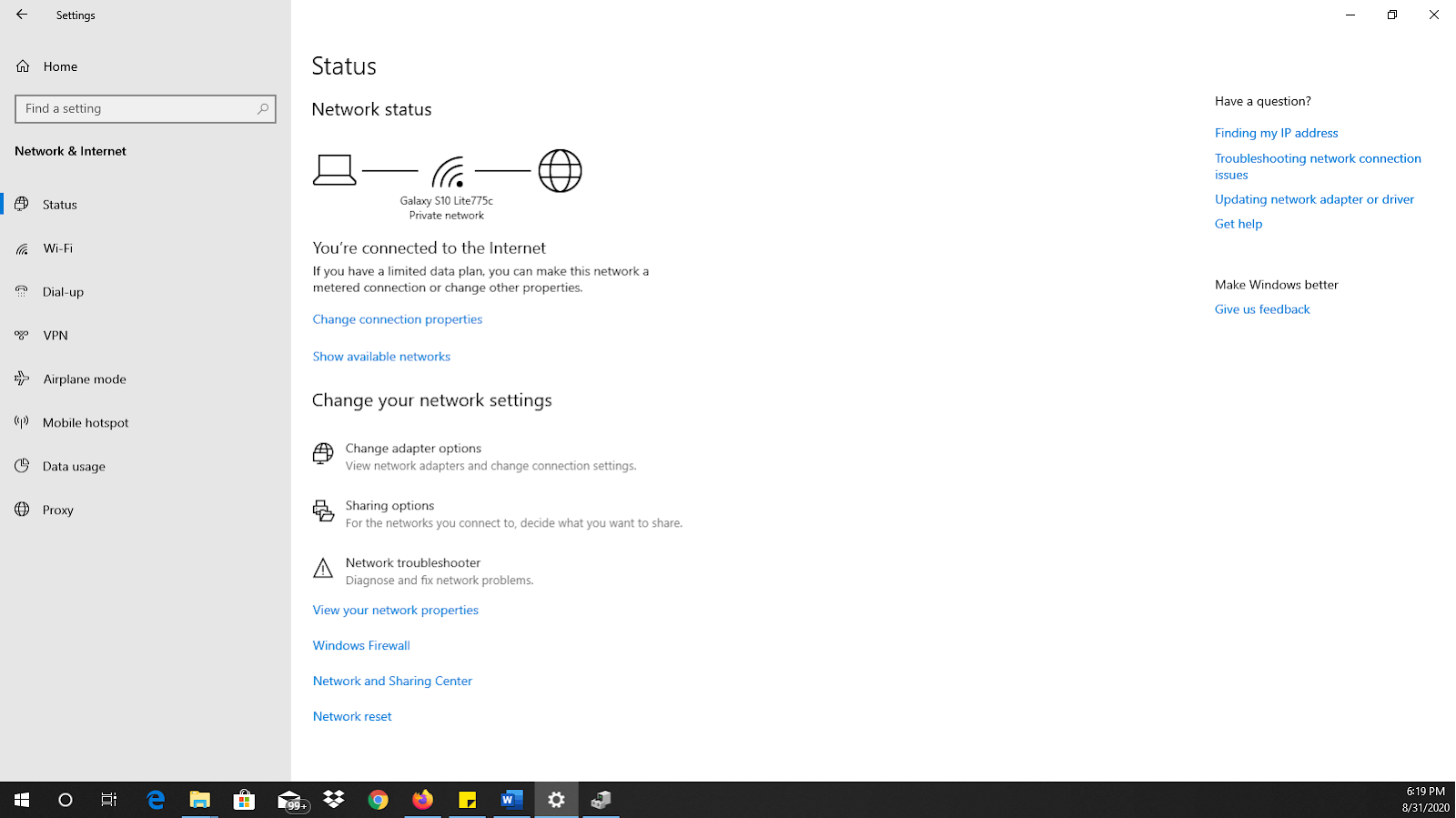Select Dial-up in the sidebar
Image resolution: width=1456 pixels, height=818 pixels.
point(63,292)
